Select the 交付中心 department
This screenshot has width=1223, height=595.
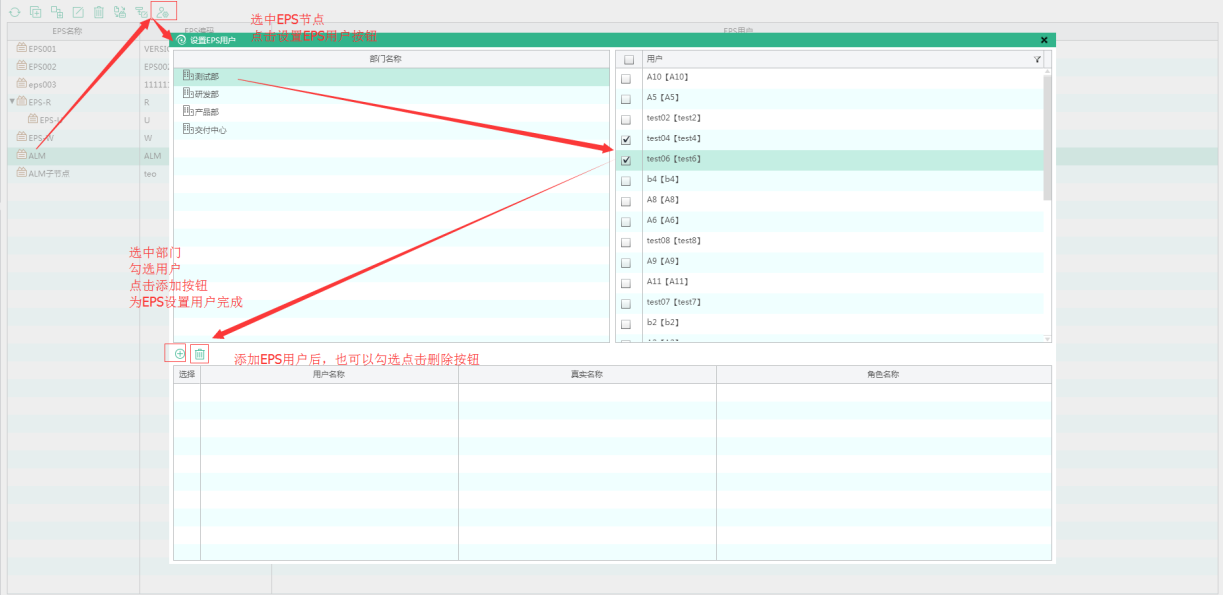pos(210,130)
